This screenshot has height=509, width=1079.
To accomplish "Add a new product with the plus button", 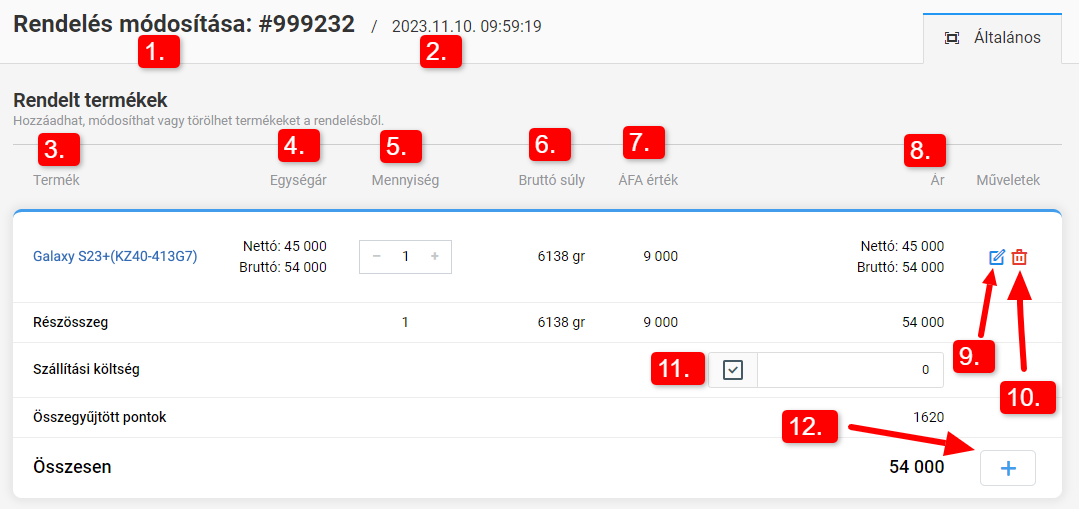I will [1007, 468].
